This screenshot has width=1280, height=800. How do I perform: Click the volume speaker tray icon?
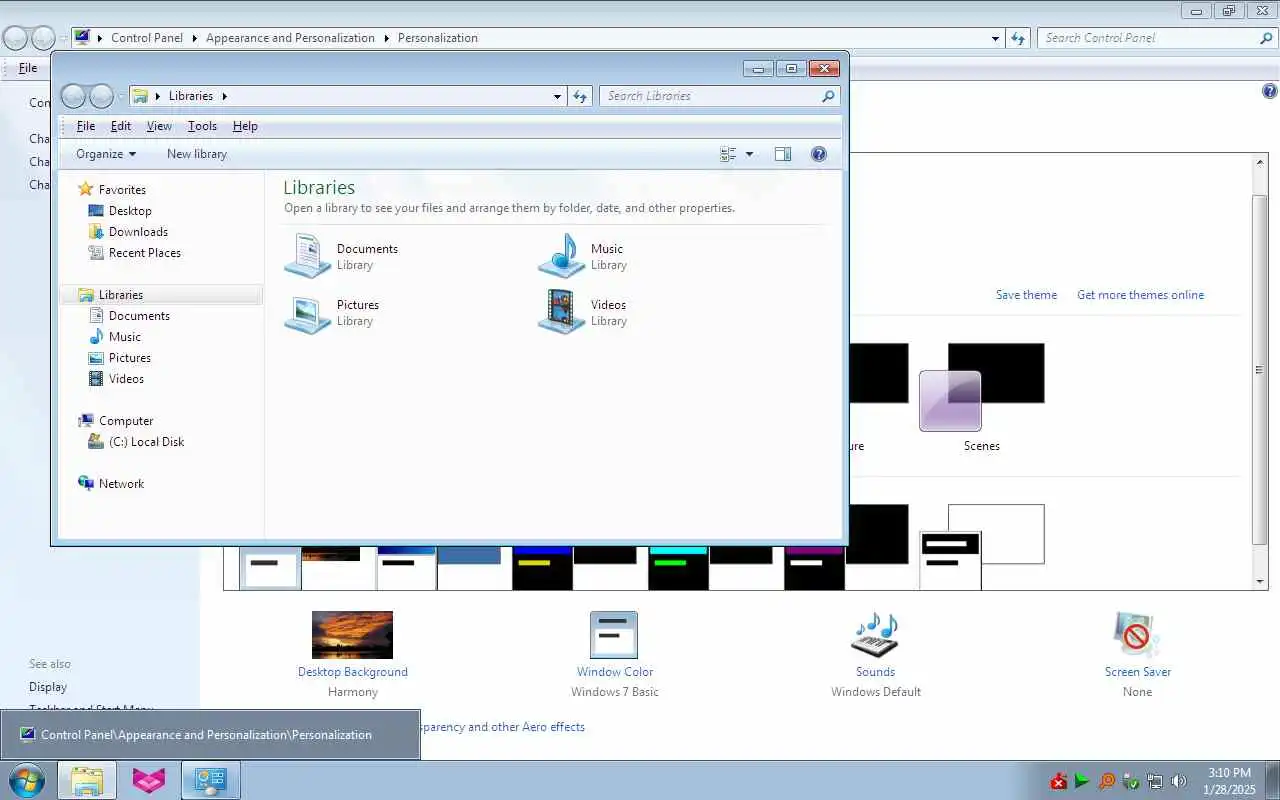click(1179, 781)
